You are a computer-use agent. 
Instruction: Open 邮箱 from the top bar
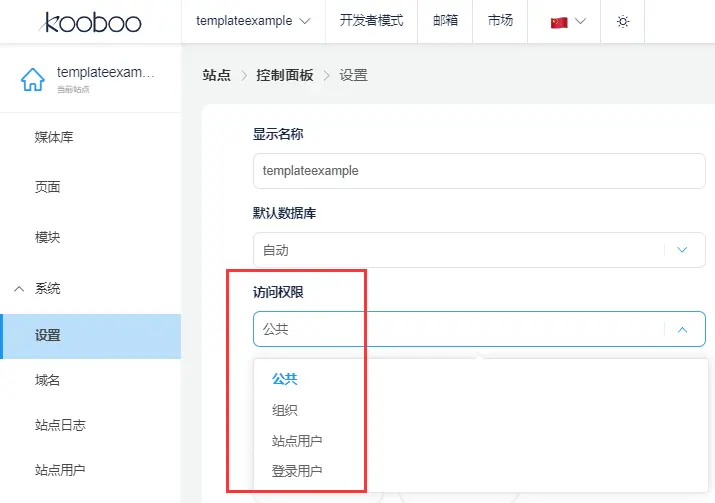click(445, 21)
